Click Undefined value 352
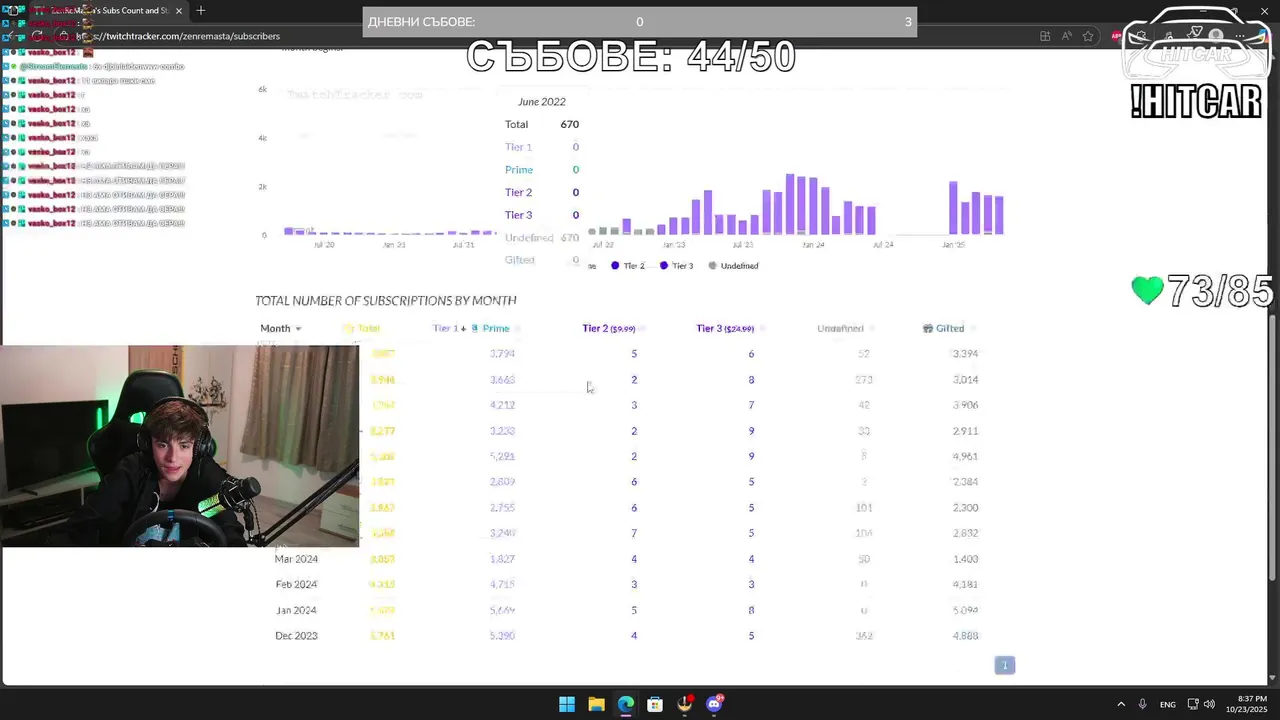Image resolution: width=1280 pixels, height=720 pixels. point(863,636)
